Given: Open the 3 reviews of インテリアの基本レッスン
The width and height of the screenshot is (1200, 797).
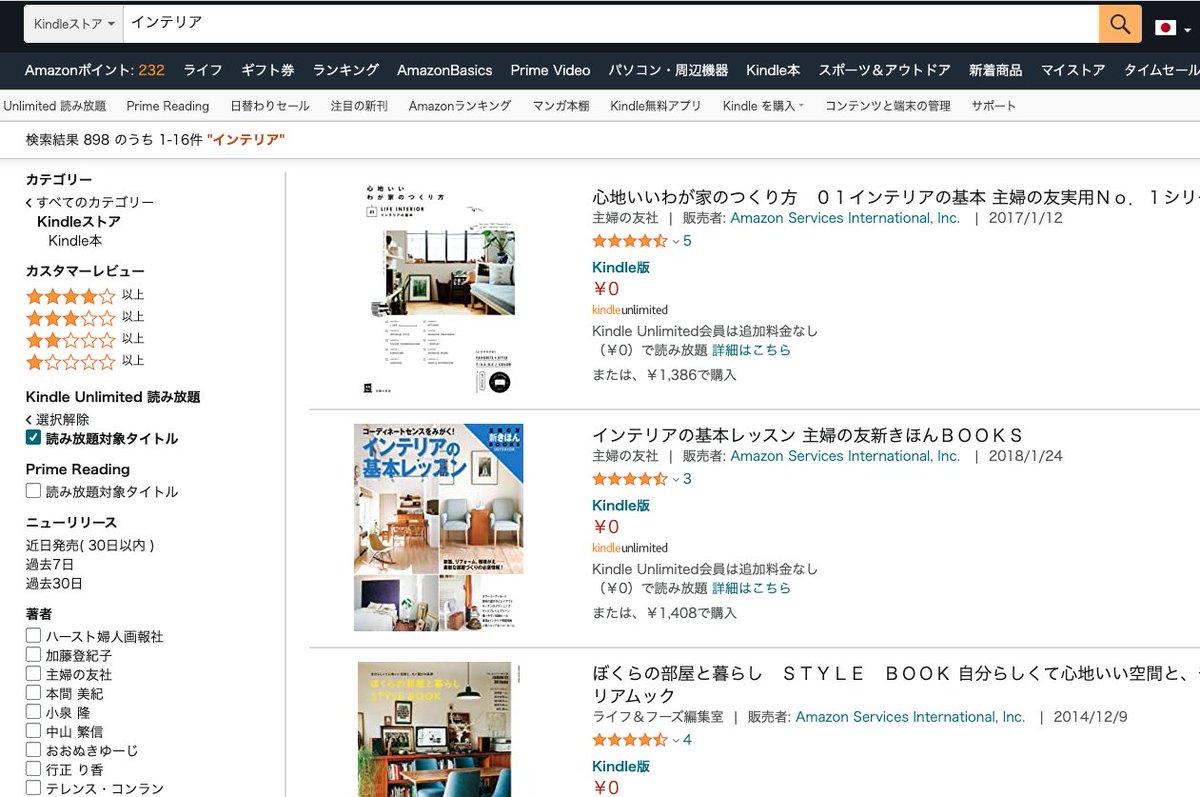Looking at the screenshot, I should coord(687,479).
